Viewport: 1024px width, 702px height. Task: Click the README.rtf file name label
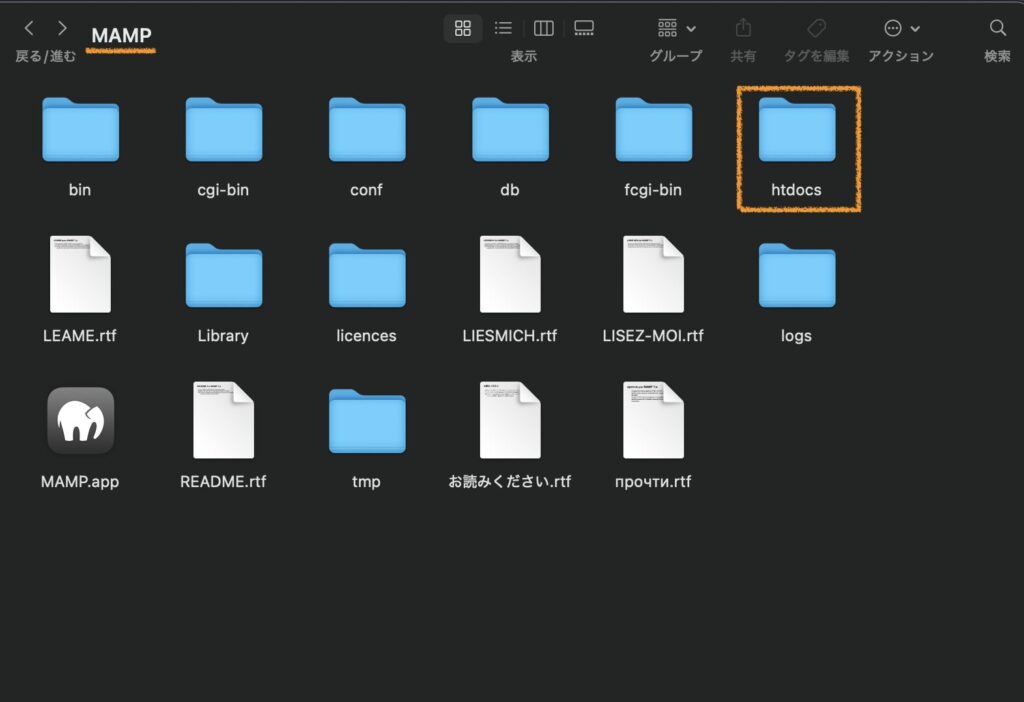[x=223, y=482]
